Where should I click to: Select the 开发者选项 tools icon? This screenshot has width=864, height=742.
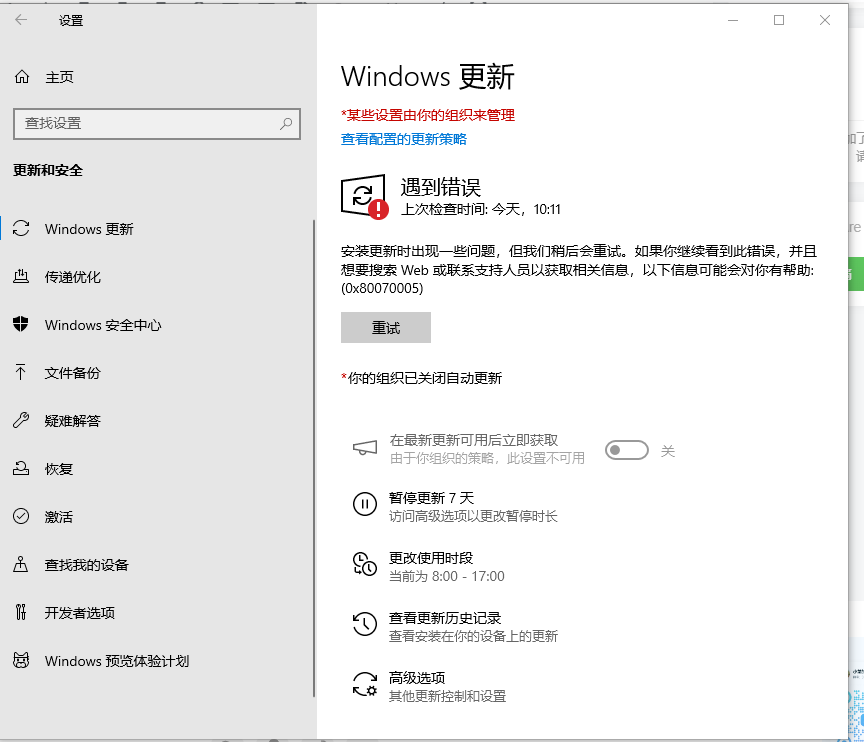[21, 612]
